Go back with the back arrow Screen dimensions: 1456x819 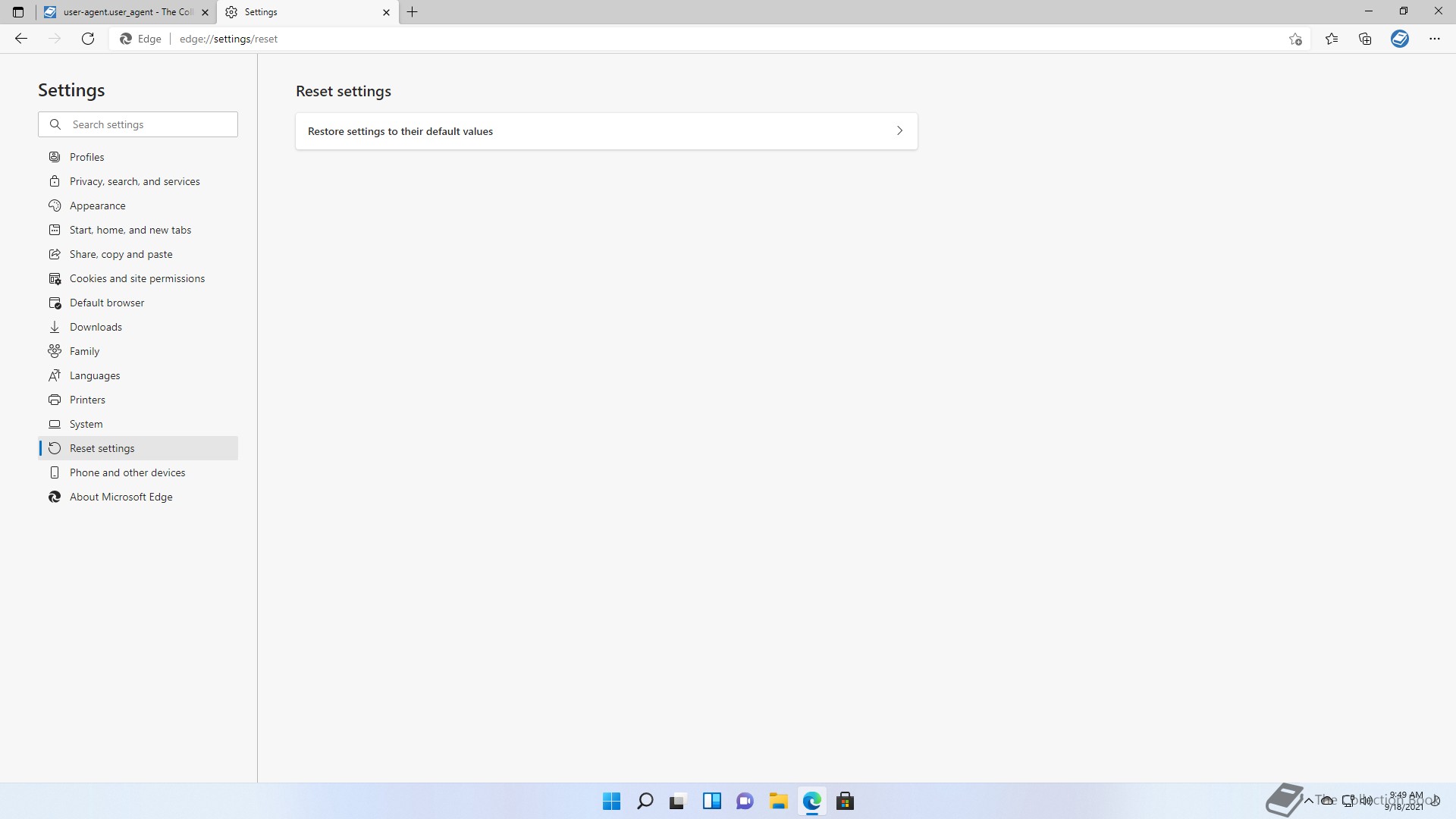click(x=21, y=39)
